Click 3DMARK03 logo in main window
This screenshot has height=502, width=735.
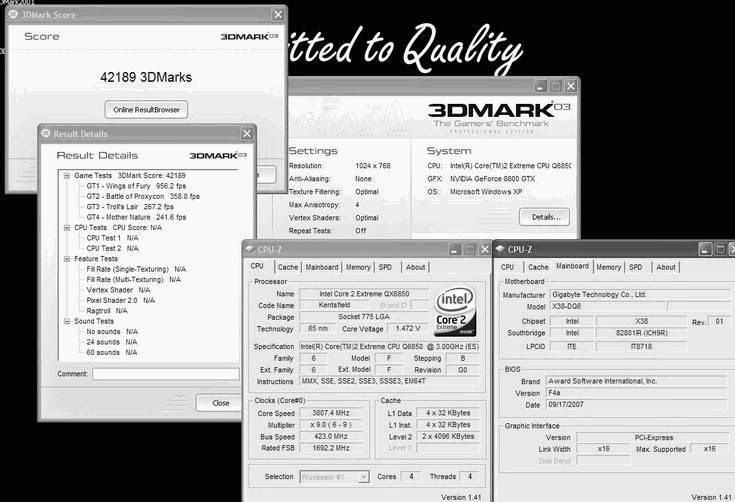[x=498, y=110]
